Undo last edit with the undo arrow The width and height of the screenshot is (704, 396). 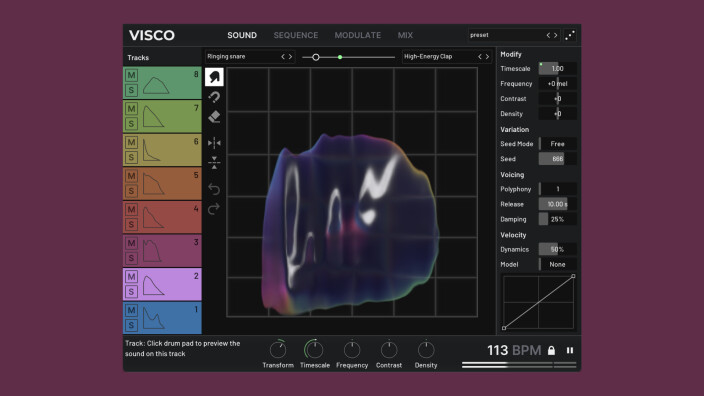point(214,189)
